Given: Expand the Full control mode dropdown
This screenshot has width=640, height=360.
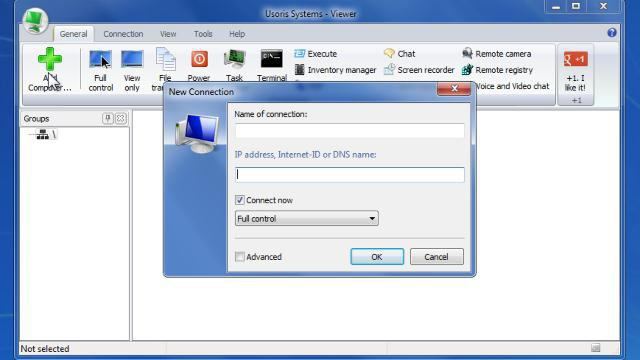Looking at the screenshot, I should 307,218.
